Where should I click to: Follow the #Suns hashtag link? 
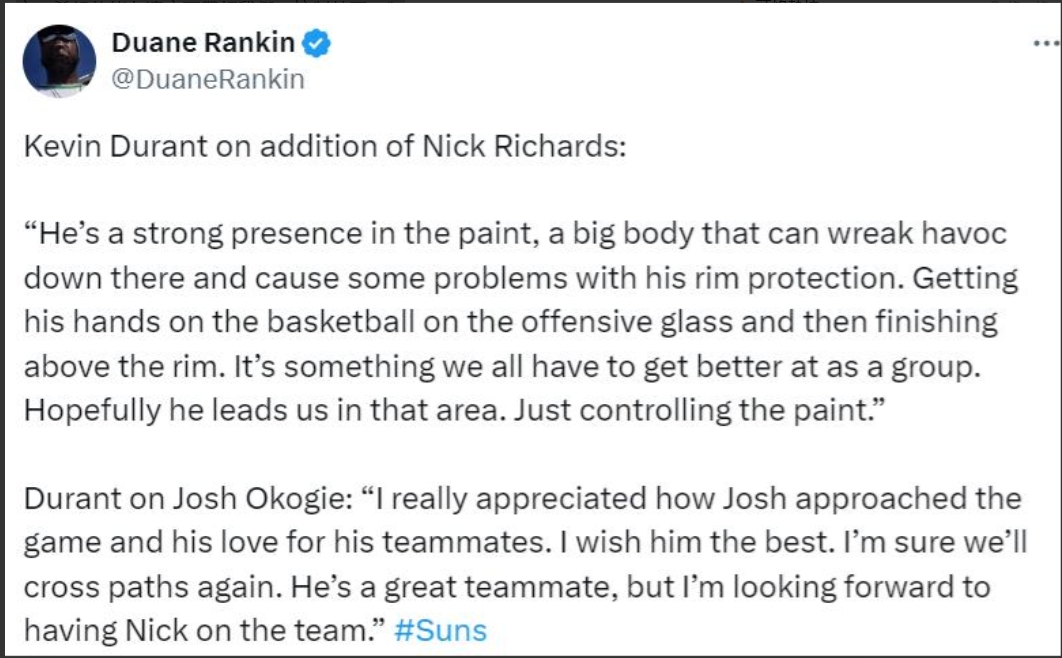coord(440,631)
